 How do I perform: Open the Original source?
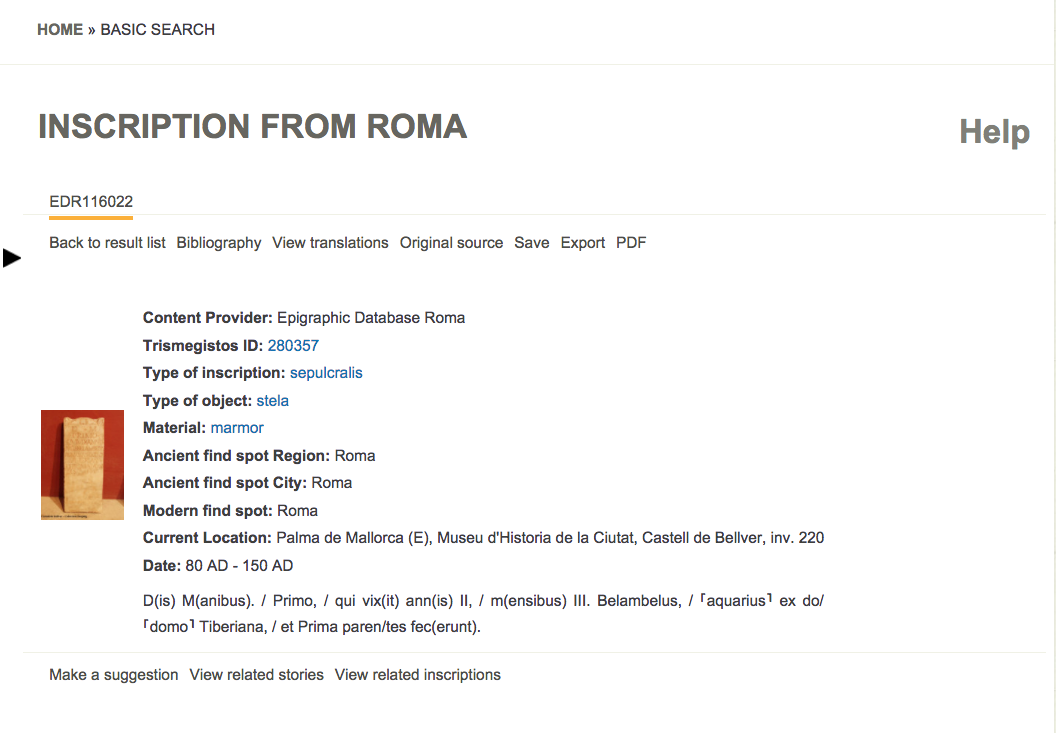pyautogui.click(x=451, y=242)
